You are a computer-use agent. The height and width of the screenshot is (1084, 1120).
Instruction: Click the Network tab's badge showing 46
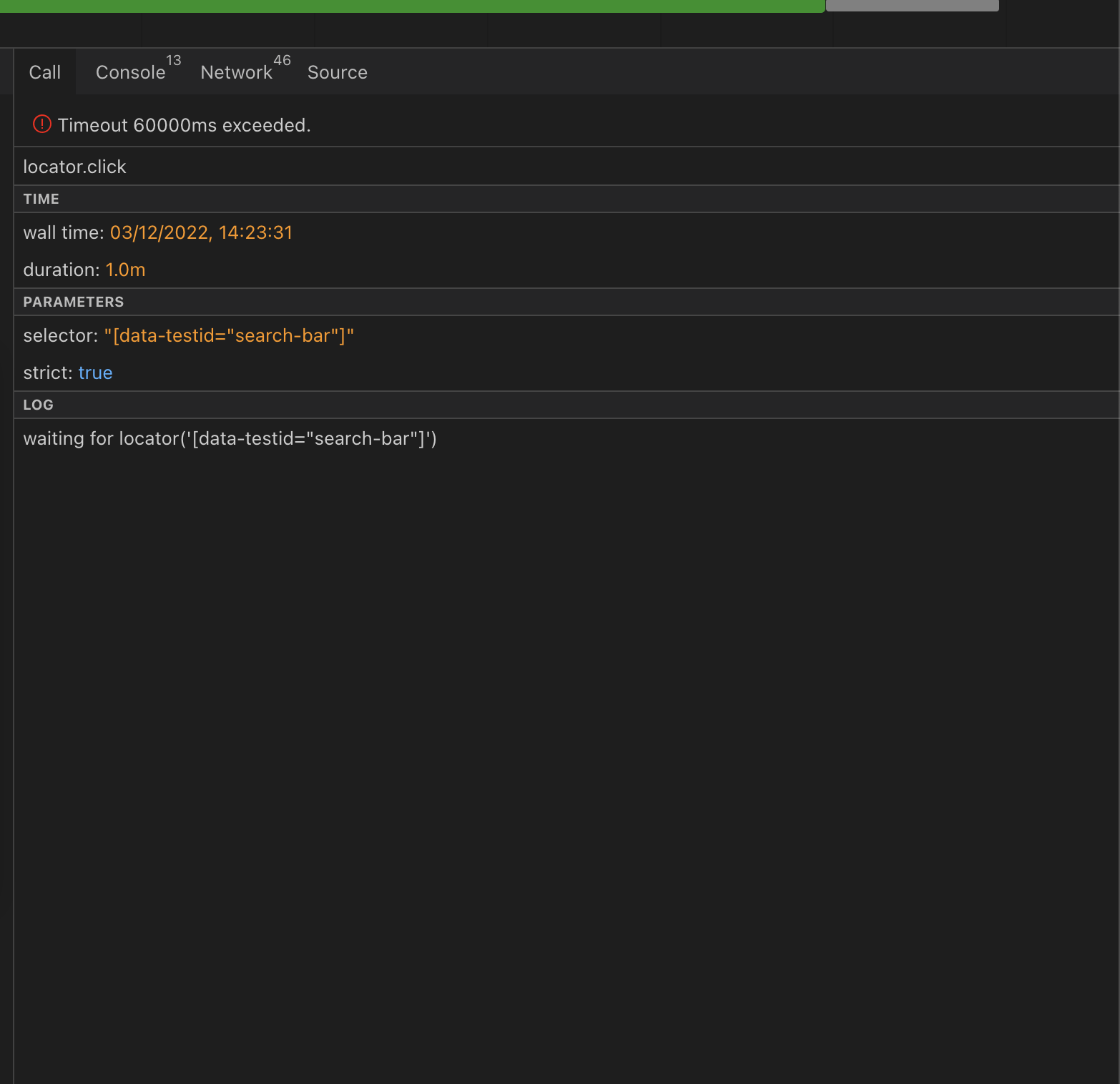282,60
